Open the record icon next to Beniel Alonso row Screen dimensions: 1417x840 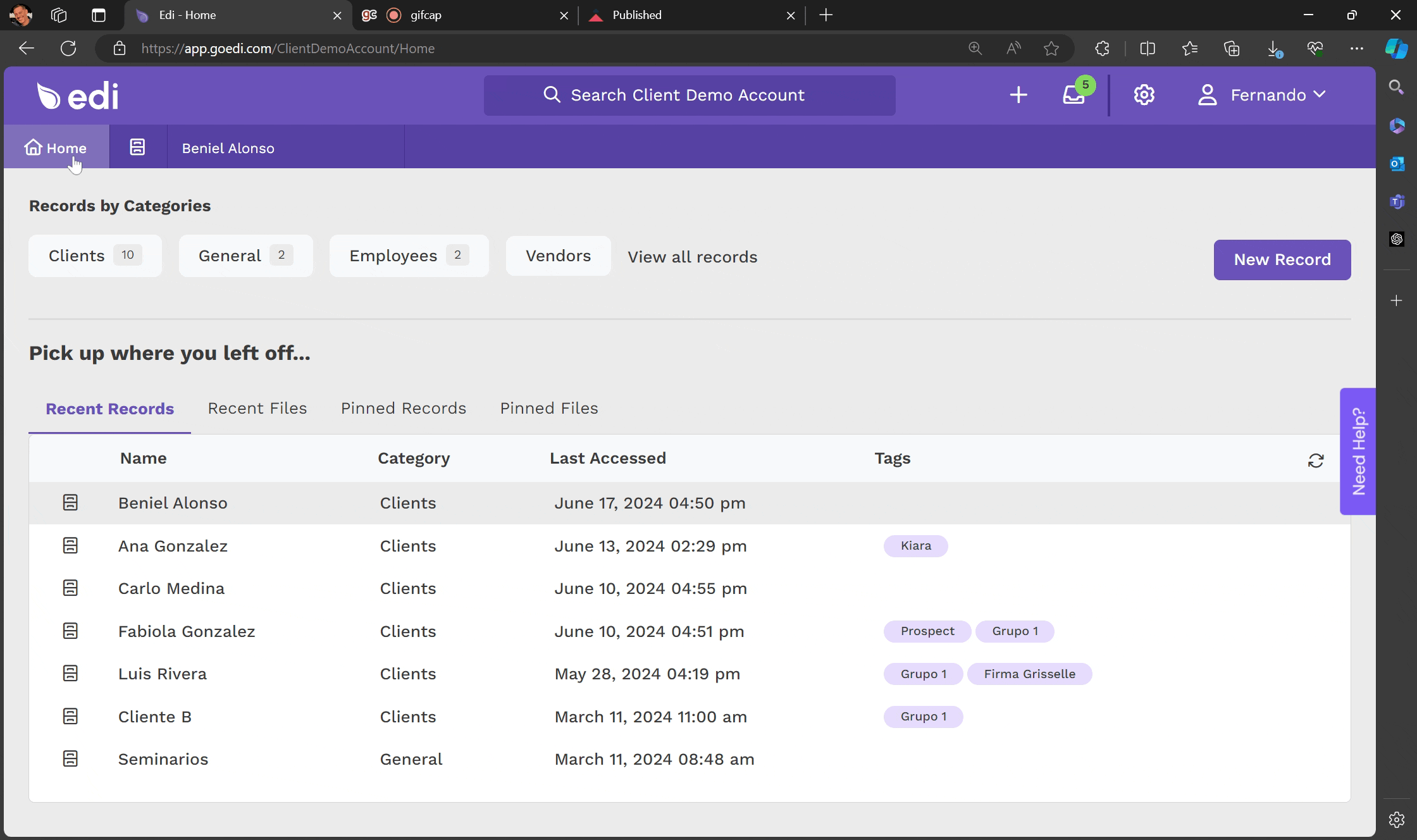click(x=70, y=503)
